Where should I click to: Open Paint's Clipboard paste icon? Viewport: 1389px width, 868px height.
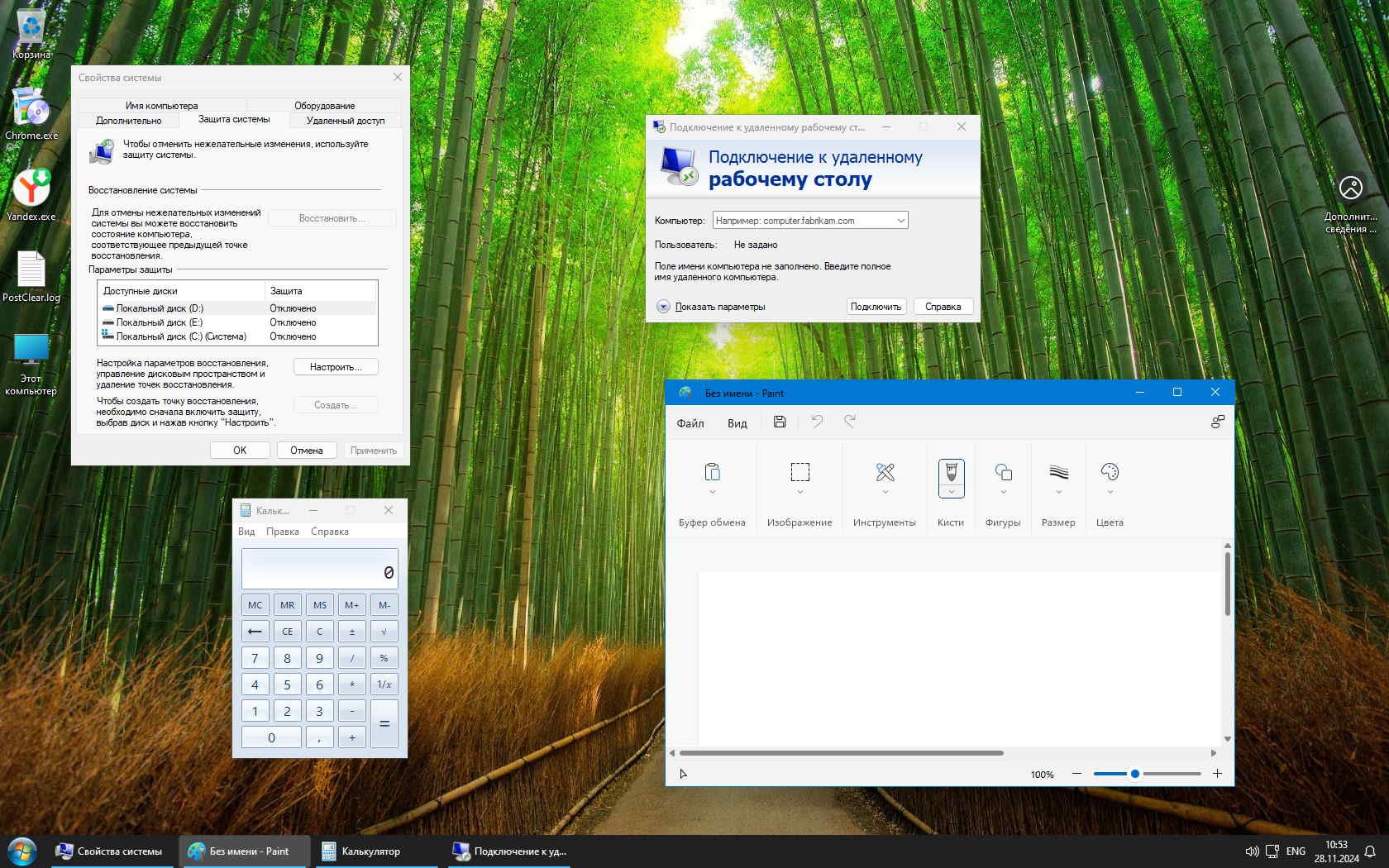pyautogui.click(x=712, y=472)
